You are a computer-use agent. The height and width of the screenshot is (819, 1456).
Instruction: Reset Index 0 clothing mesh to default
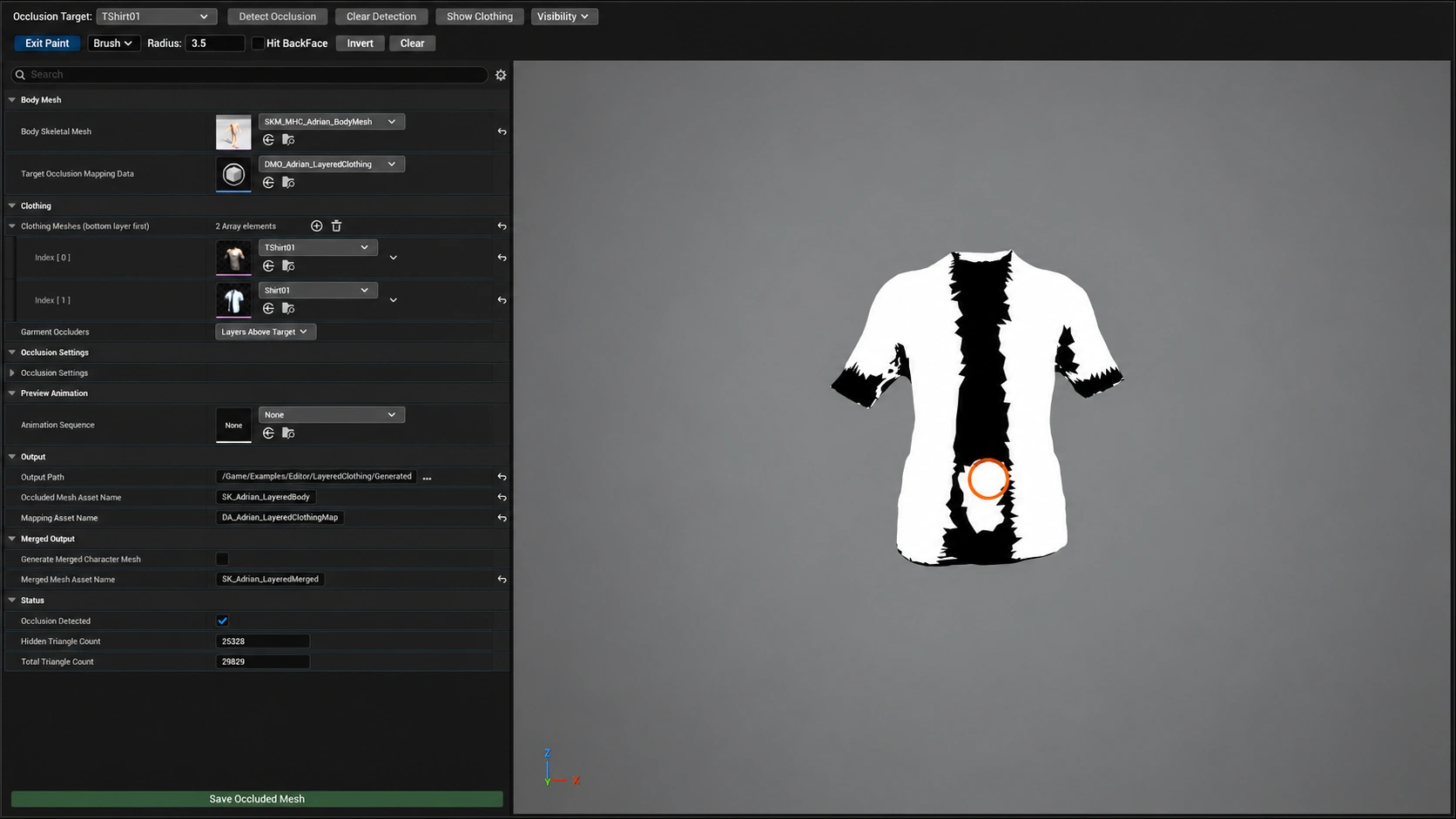pyautogui.click(x=502, y=258)
